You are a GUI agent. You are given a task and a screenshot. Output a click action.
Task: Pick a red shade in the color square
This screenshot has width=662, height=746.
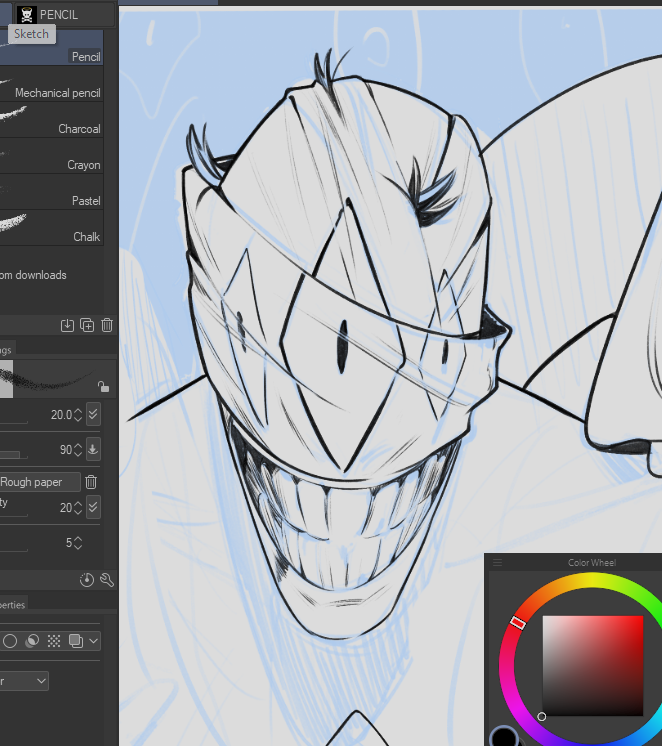click(x=593, y=666)
